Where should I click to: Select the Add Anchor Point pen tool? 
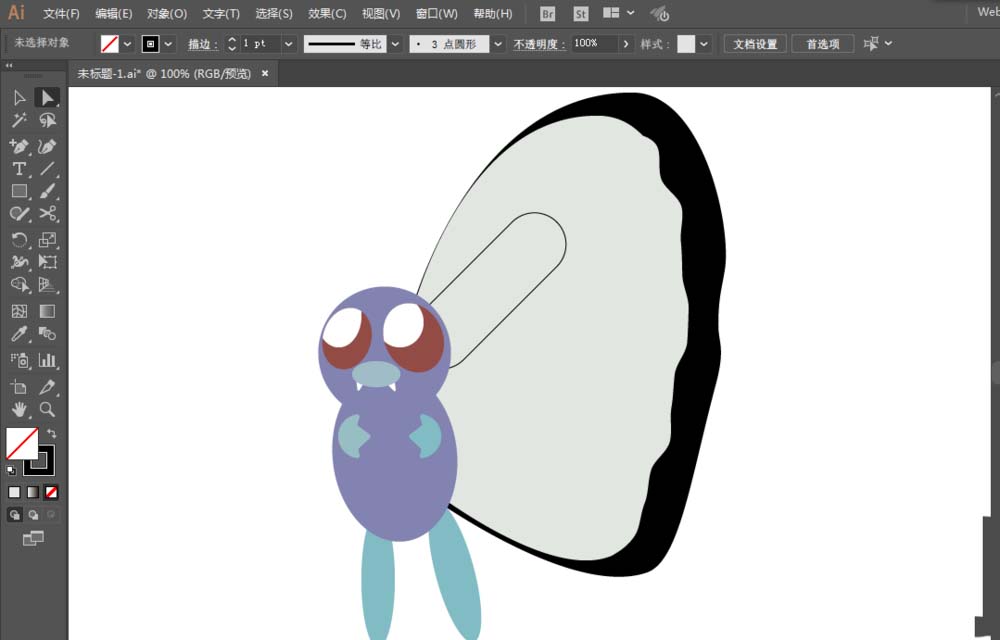coord(19,146)
